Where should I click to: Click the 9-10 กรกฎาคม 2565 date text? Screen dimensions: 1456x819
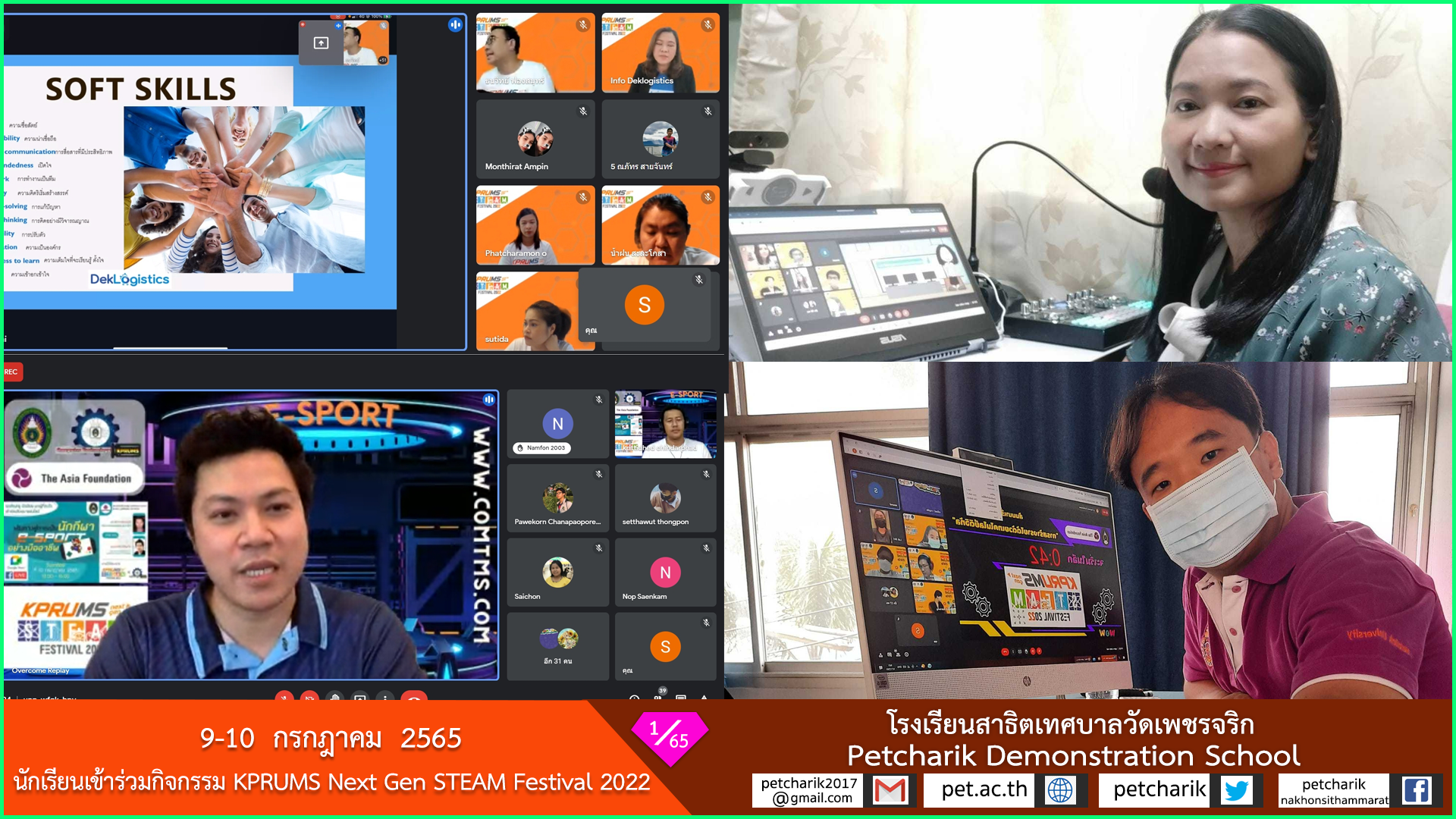pos(331,738)
